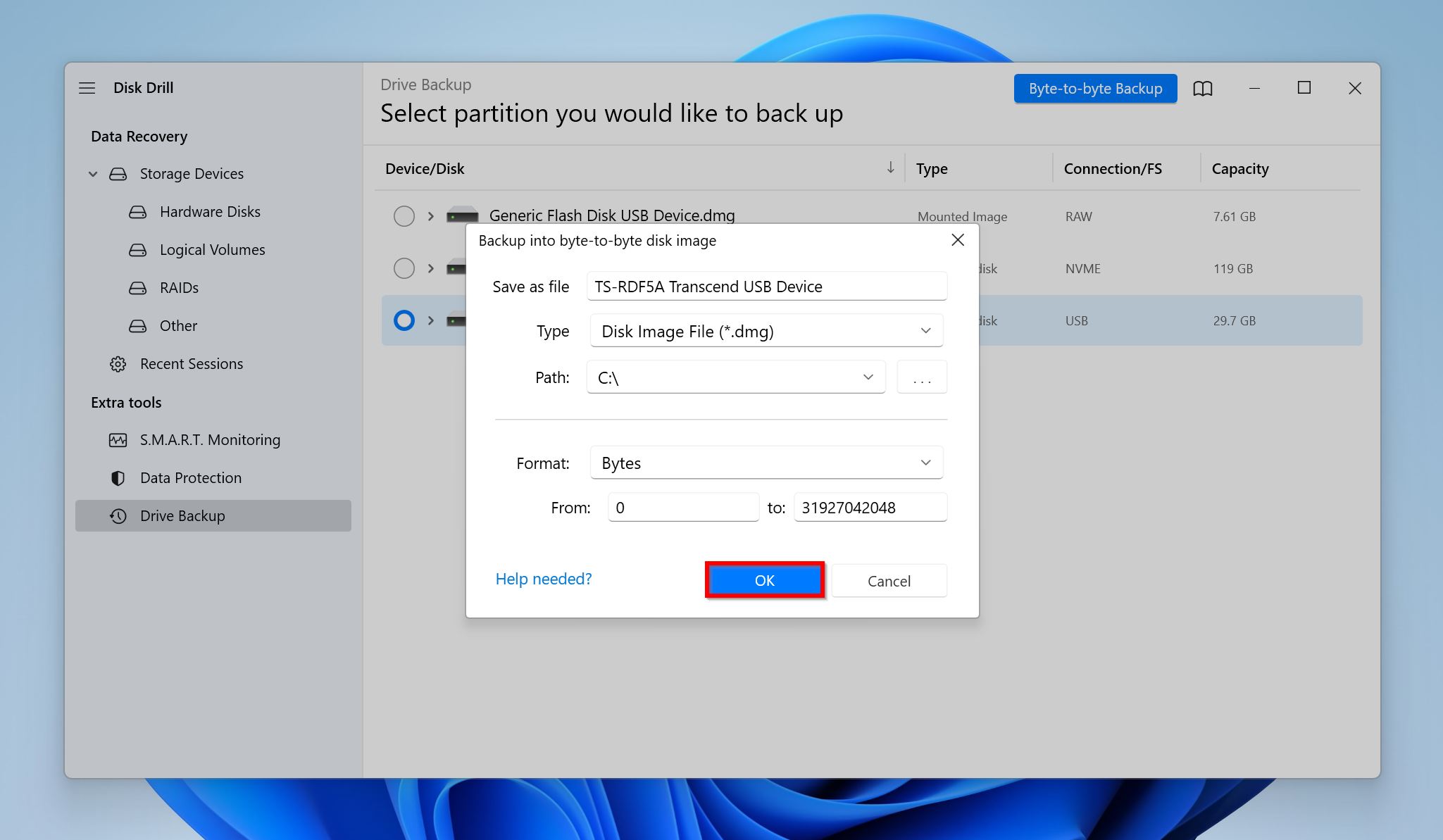Image resolution: width=1443 pixels, height=840 pixels.
Task: Click the Drive Backup icon in sidebar
Action: (120, 515)
